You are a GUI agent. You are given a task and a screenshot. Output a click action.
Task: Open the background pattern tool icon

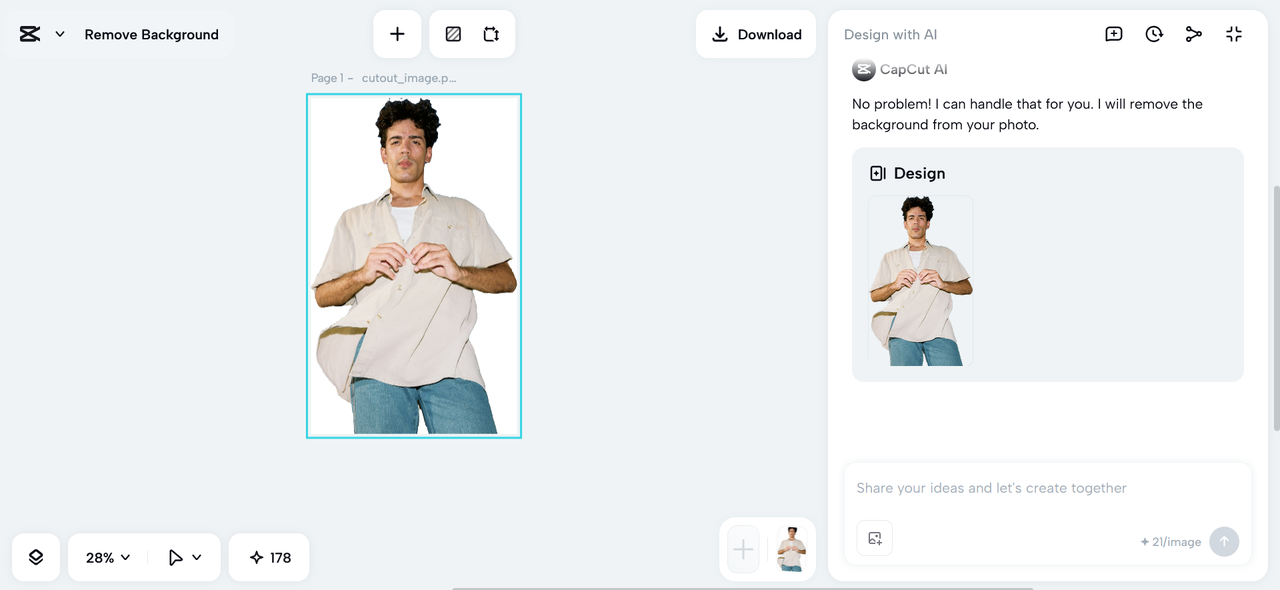click(x=453, y=34)
